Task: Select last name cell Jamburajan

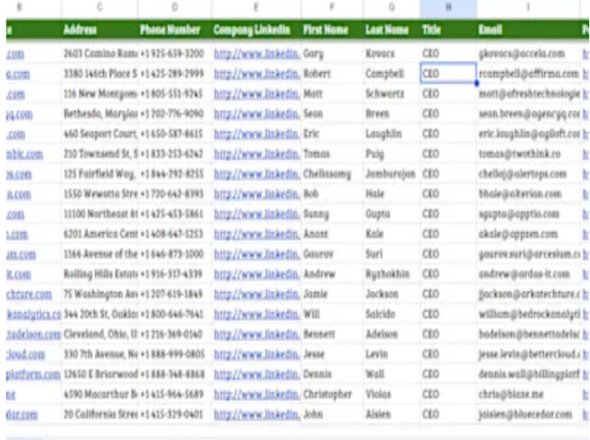Action: pos(392,174)
